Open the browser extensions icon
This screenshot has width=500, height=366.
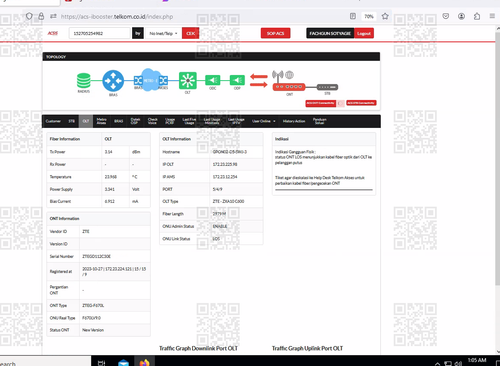477,16
